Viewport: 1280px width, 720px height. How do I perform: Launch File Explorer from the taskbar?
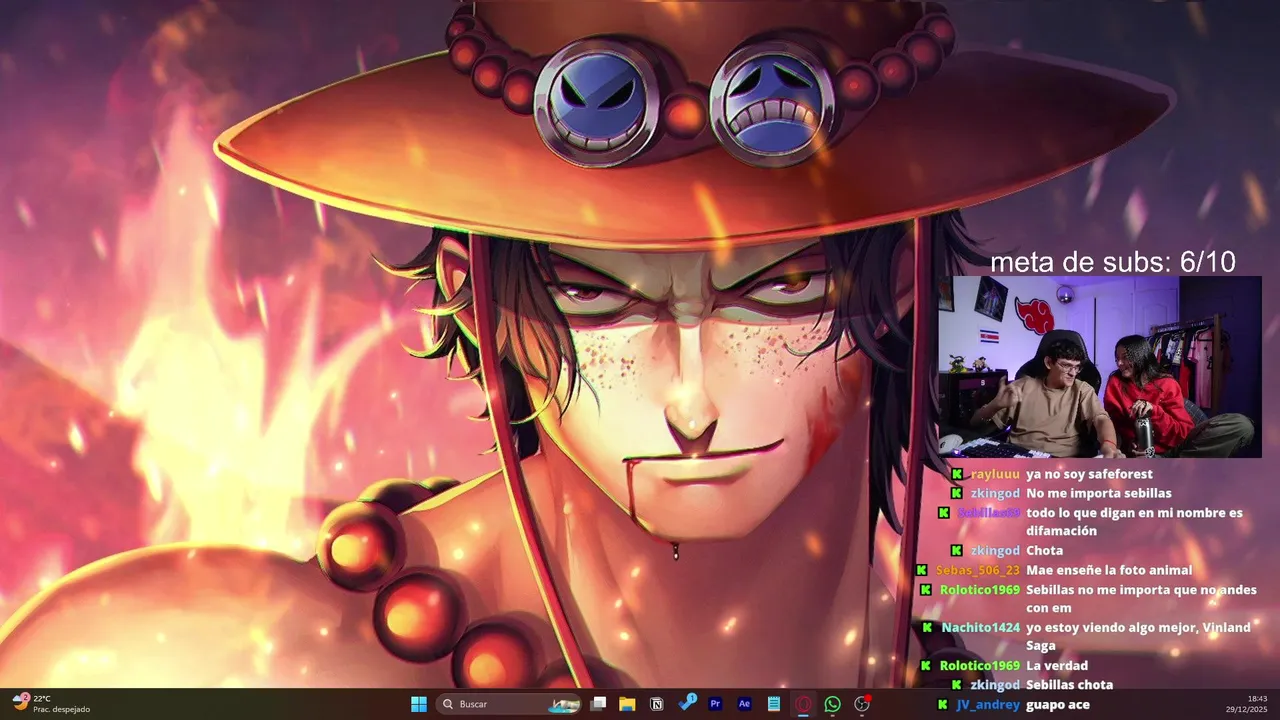627,704
